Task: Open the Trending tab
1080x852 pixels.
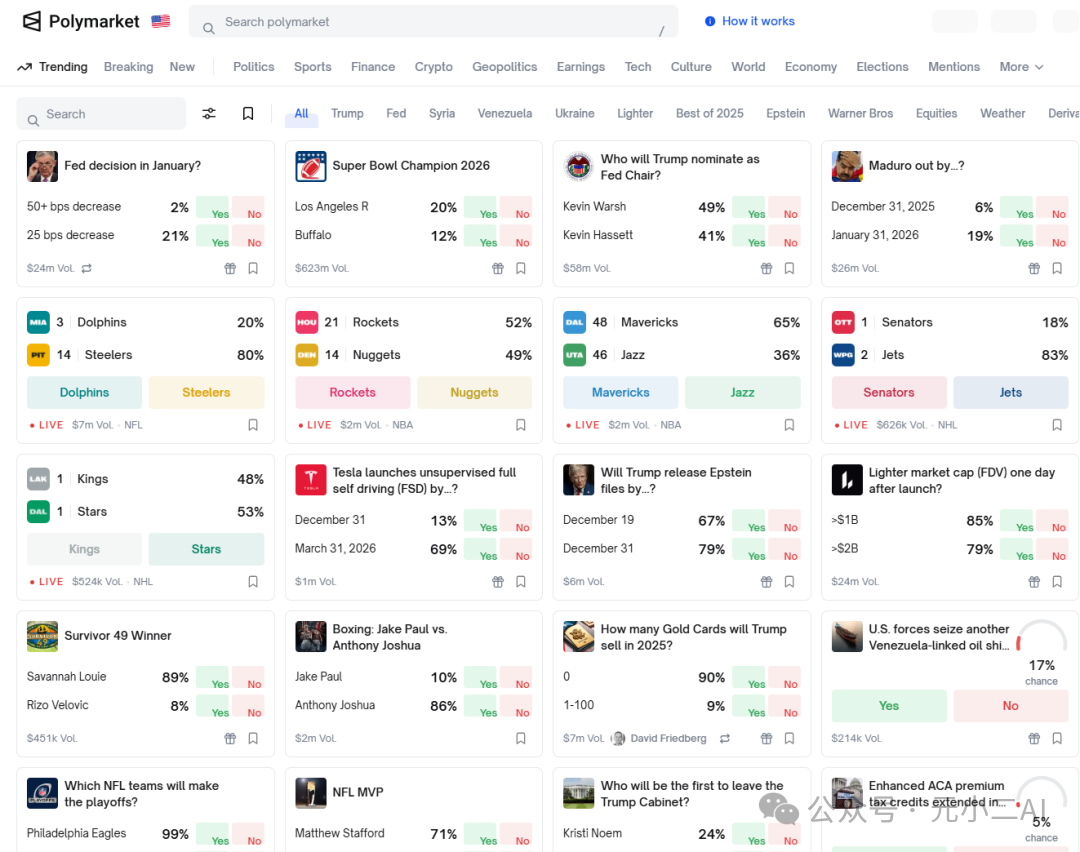Action: click(53, 67)
